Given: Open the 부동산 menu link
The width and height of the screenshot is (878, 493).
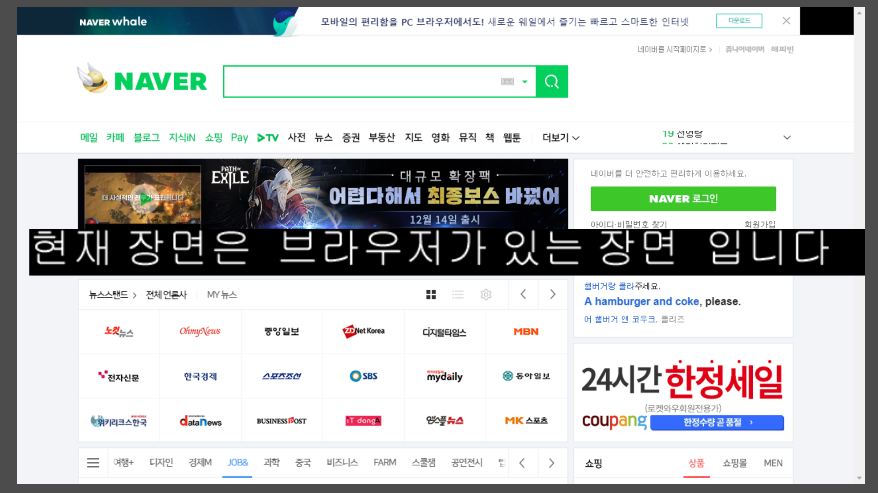Looking at the screenshot, I should pos(381,137).
